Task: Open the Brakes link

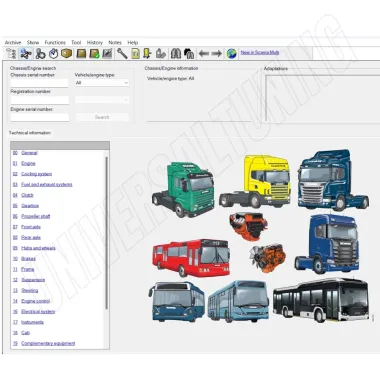Action: (x=28, y=259)
